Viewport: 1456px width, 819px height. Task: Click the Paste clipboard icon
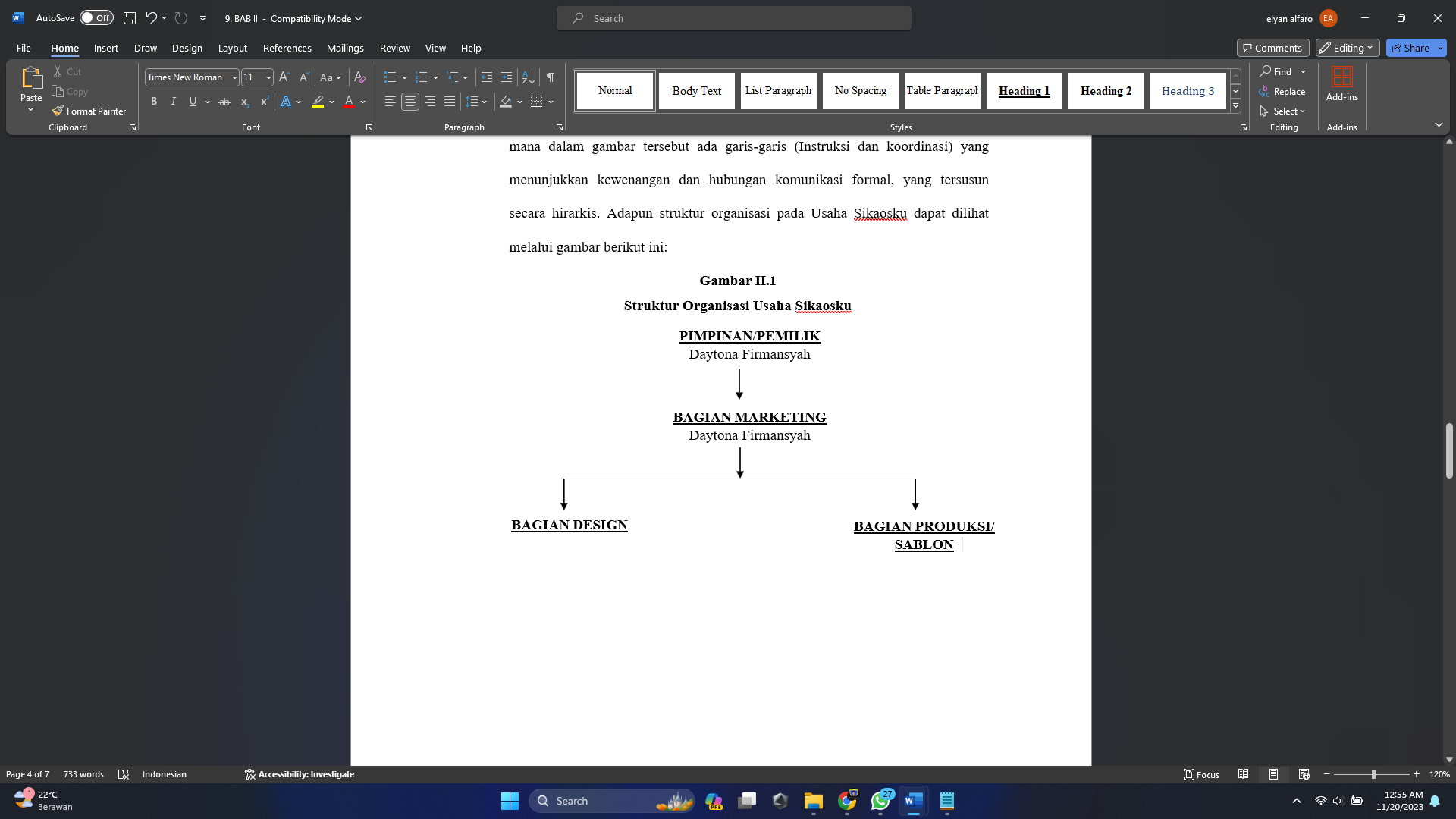pos(31,78)
